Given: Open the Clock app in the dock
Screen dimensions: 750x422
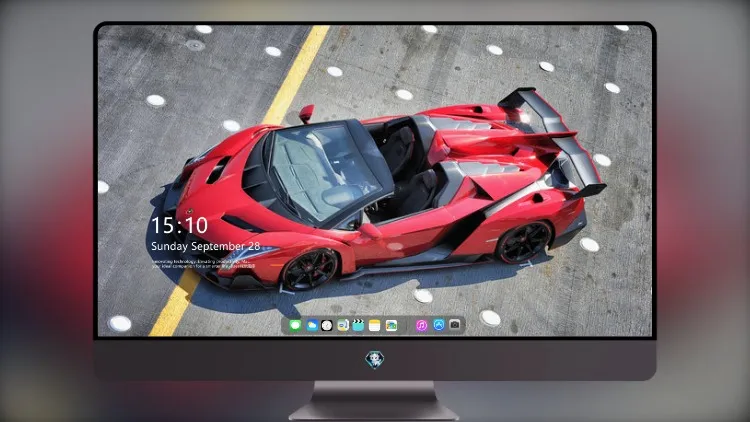Looking at the screenshot, I should pyautogui.click(x=327, y=325).
